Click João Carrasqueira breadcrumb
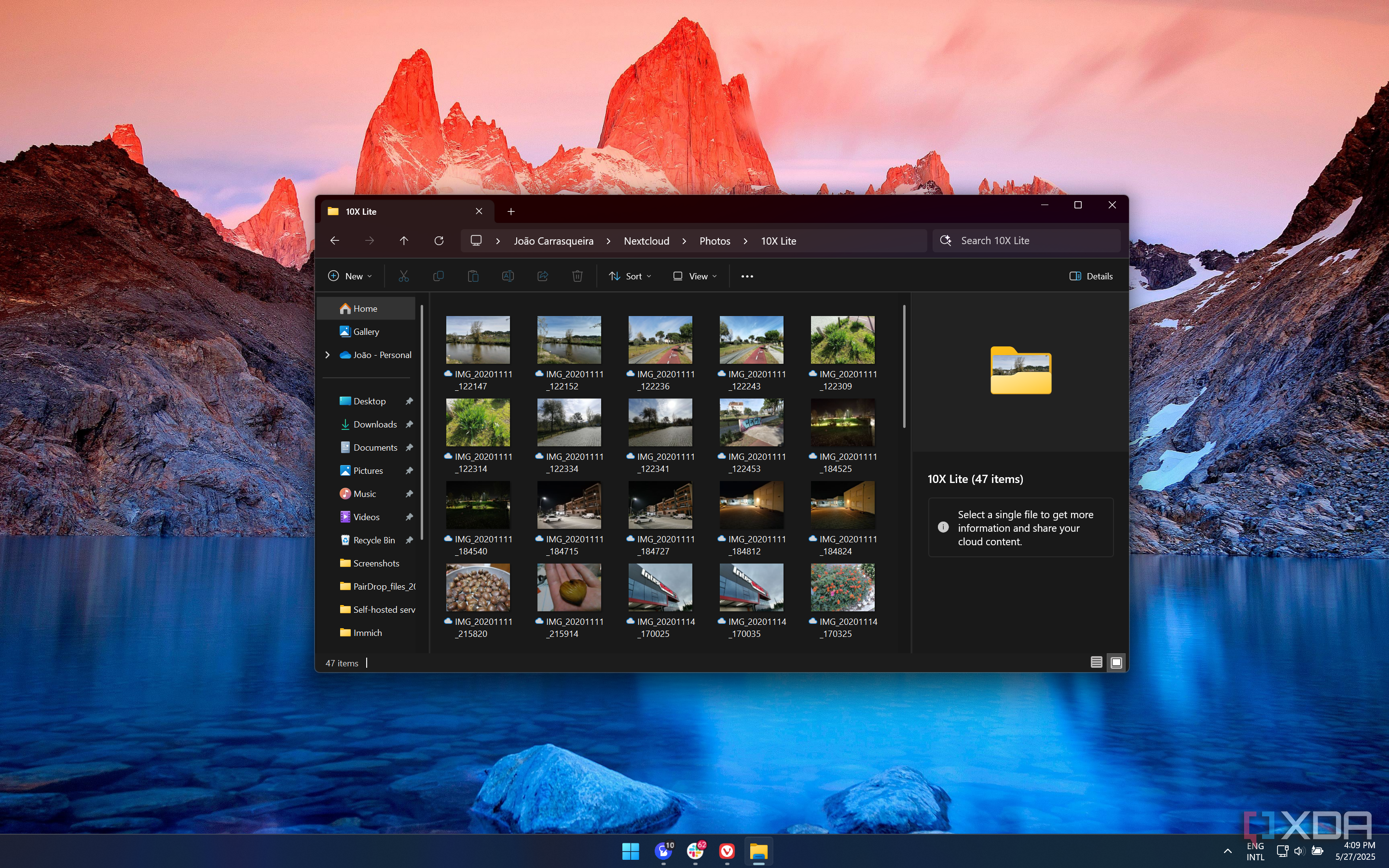Screen dimensions: 1389x868 click(553, 241)
